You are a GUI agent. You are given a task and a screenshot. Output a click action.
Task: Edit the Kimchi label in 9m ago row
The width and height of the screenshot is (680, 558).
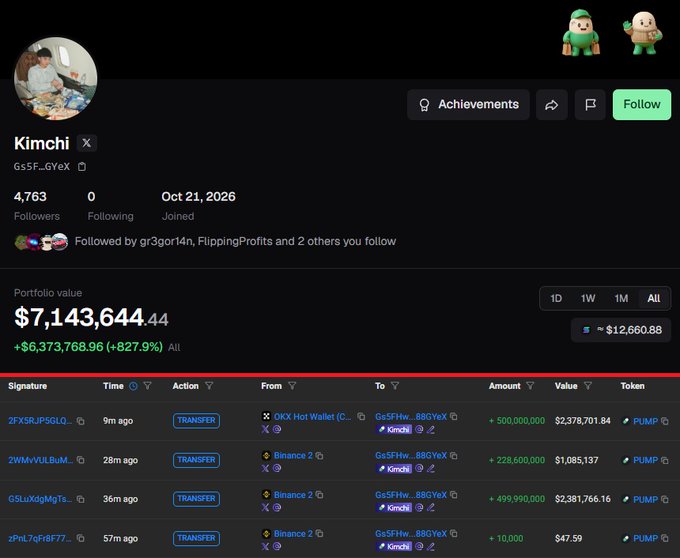click(431, 430)
